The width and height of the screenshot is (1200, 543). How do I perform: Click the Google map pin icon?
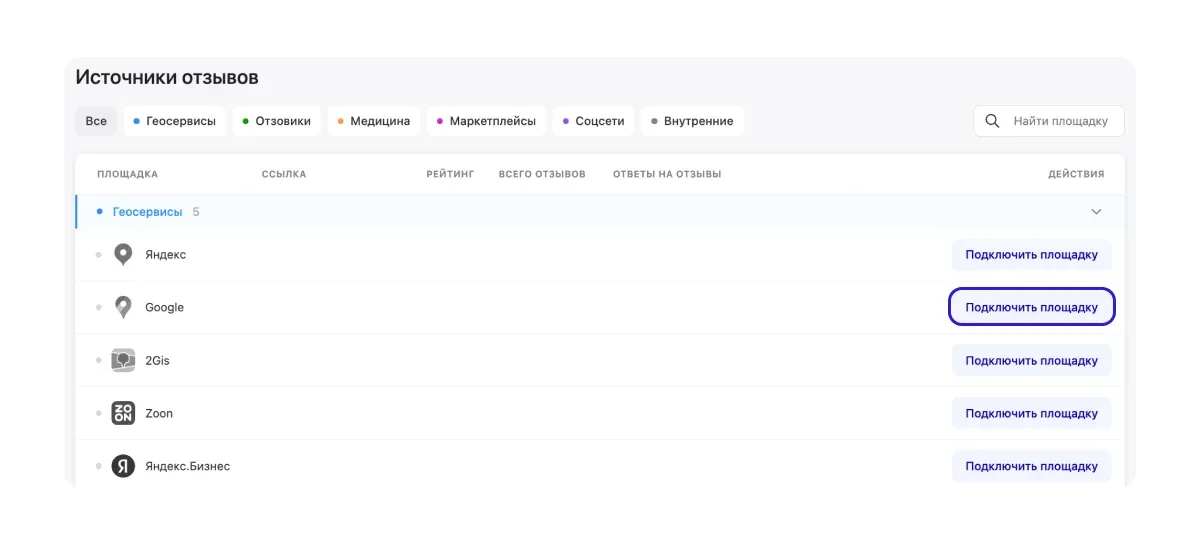(x=123, y=308)
